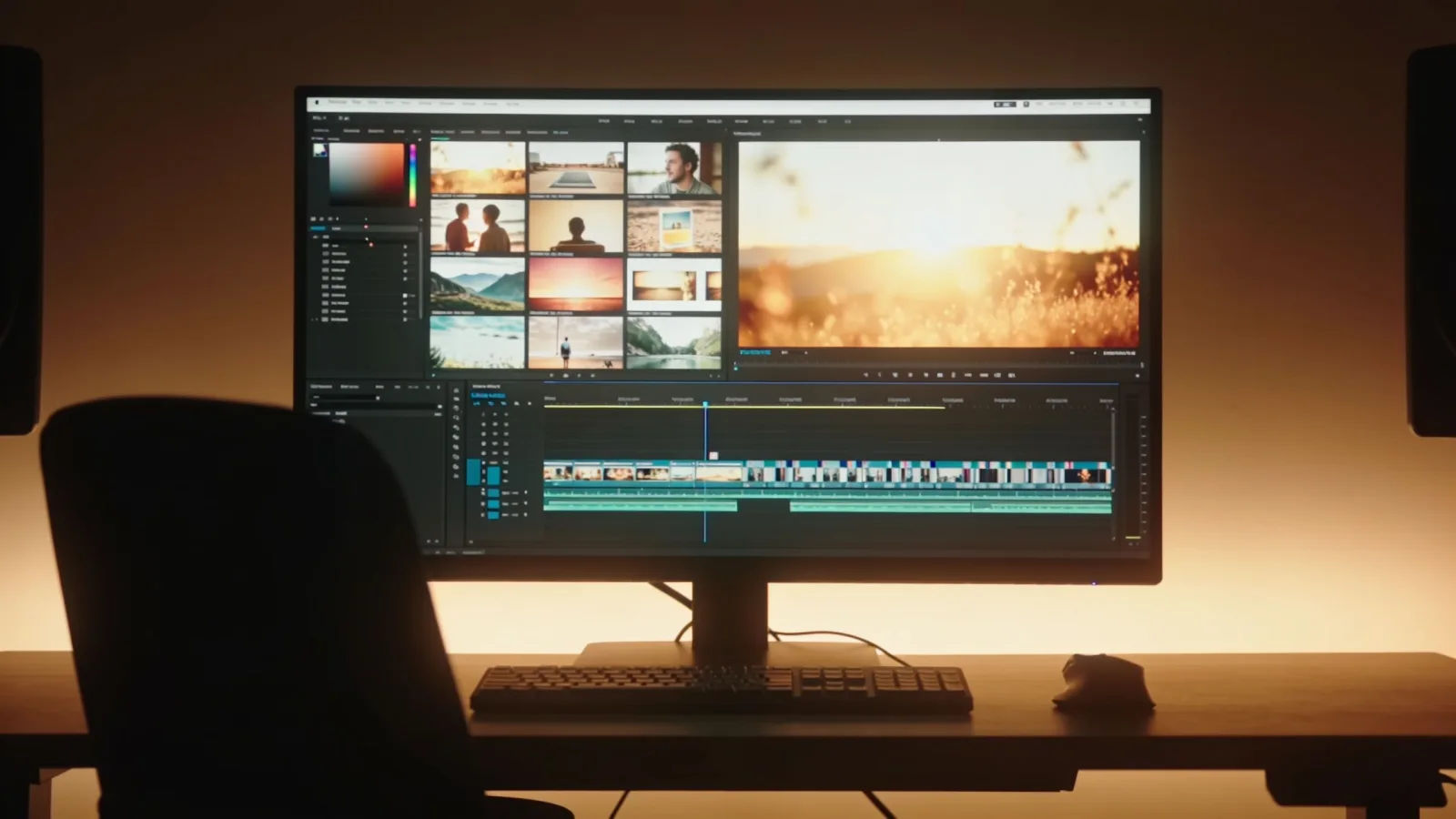Add a marker from the timeline header
This screenshot has width=1456, height=819.
[517, 403]
